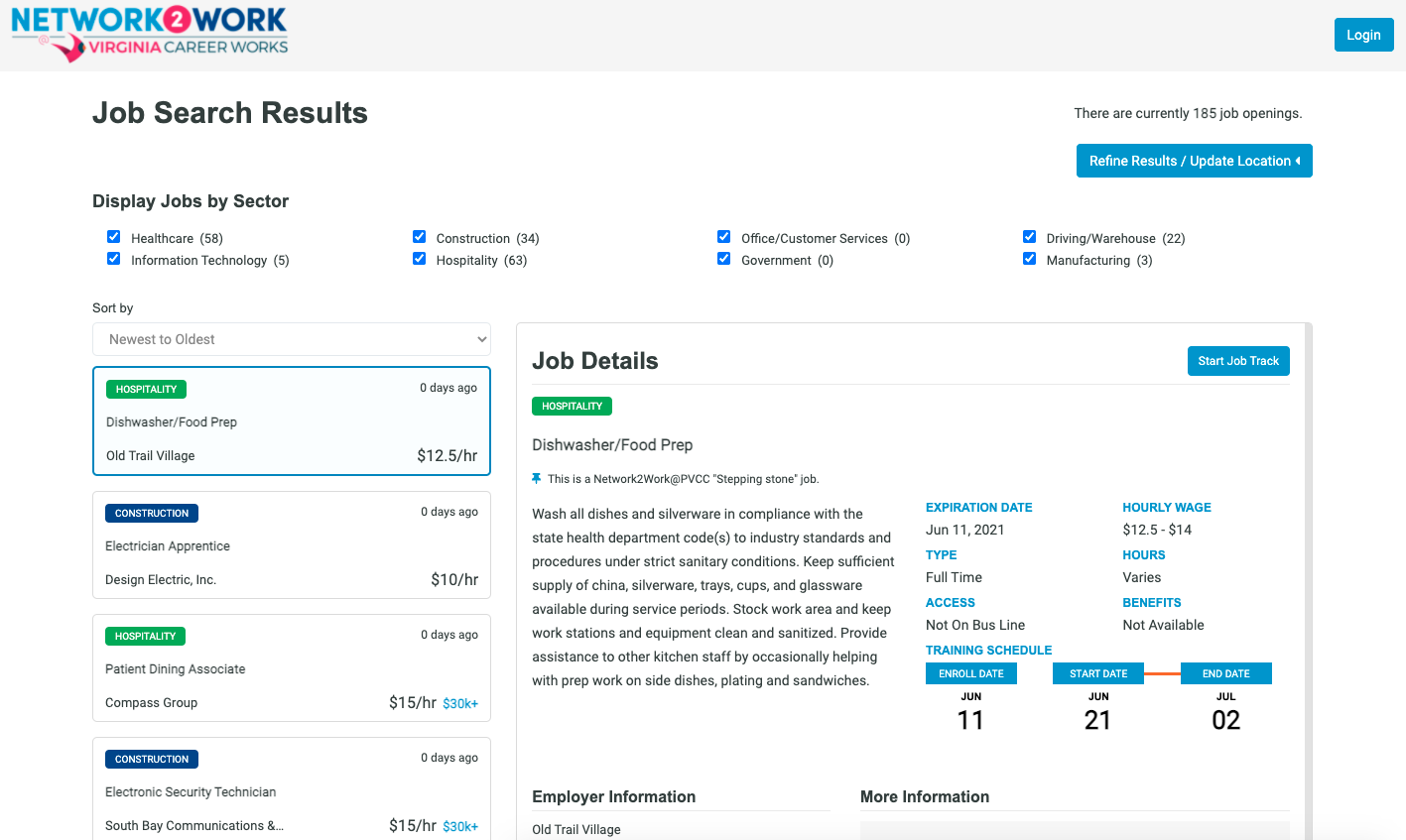Click the Construction badge on Electrician Apprentice card
Image resolution: width=1406 pixels, height=840 pixels.
click(152, 513)
